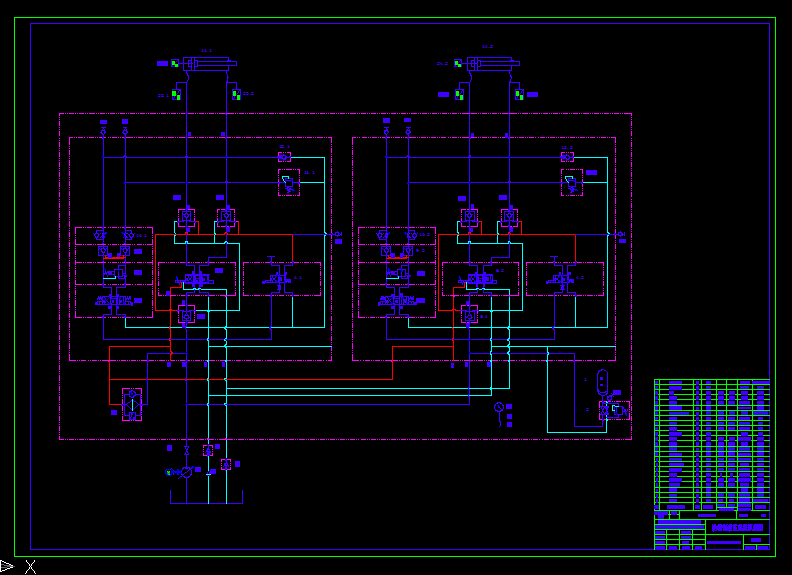The height and width of the screenshot is (575, 792).
Task: Click the X axis marker at bottom-left
Action: tap(30, 567)
